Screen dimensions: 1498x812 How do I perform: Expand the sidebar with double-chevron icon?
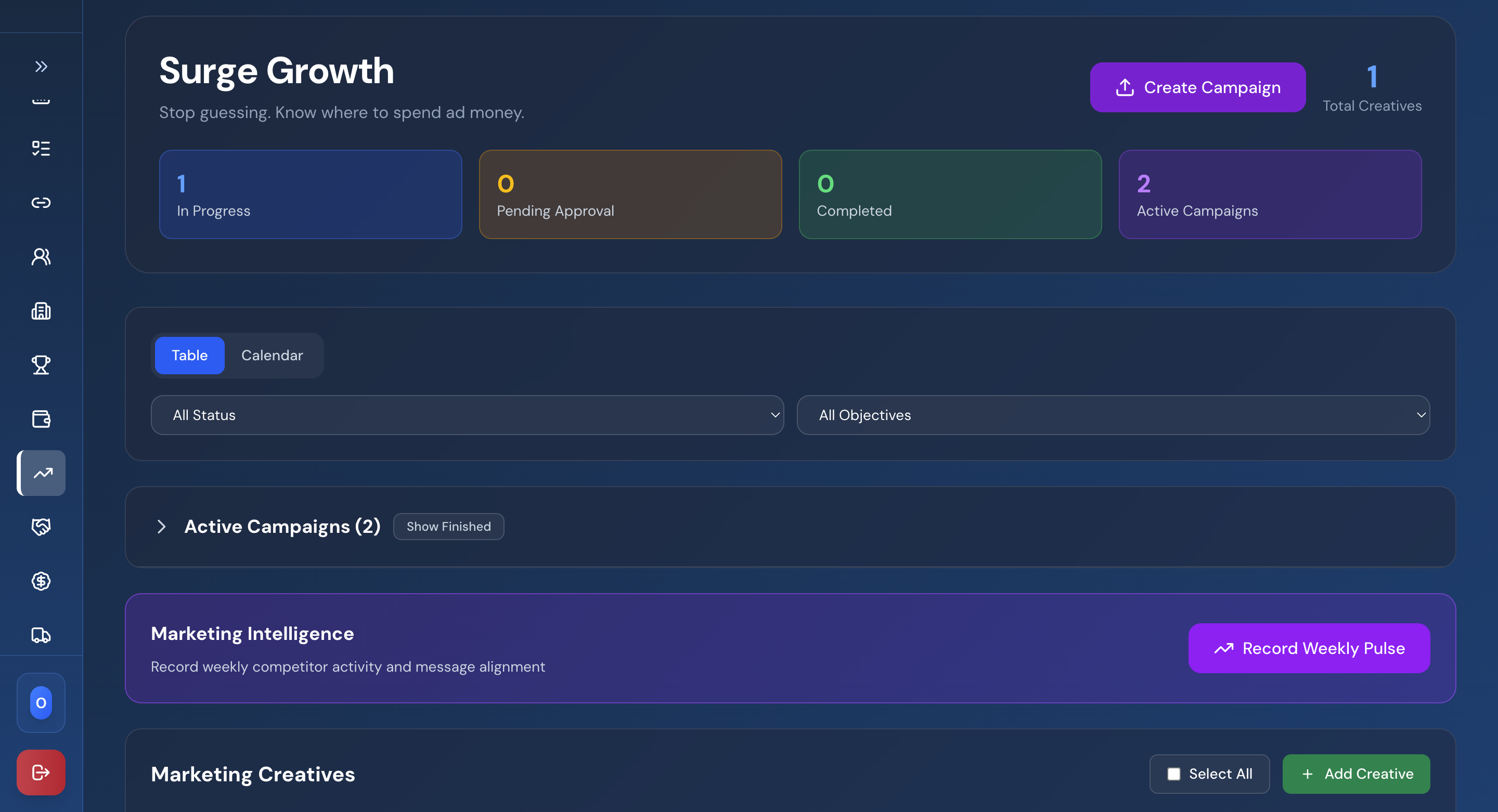(41, 66)
